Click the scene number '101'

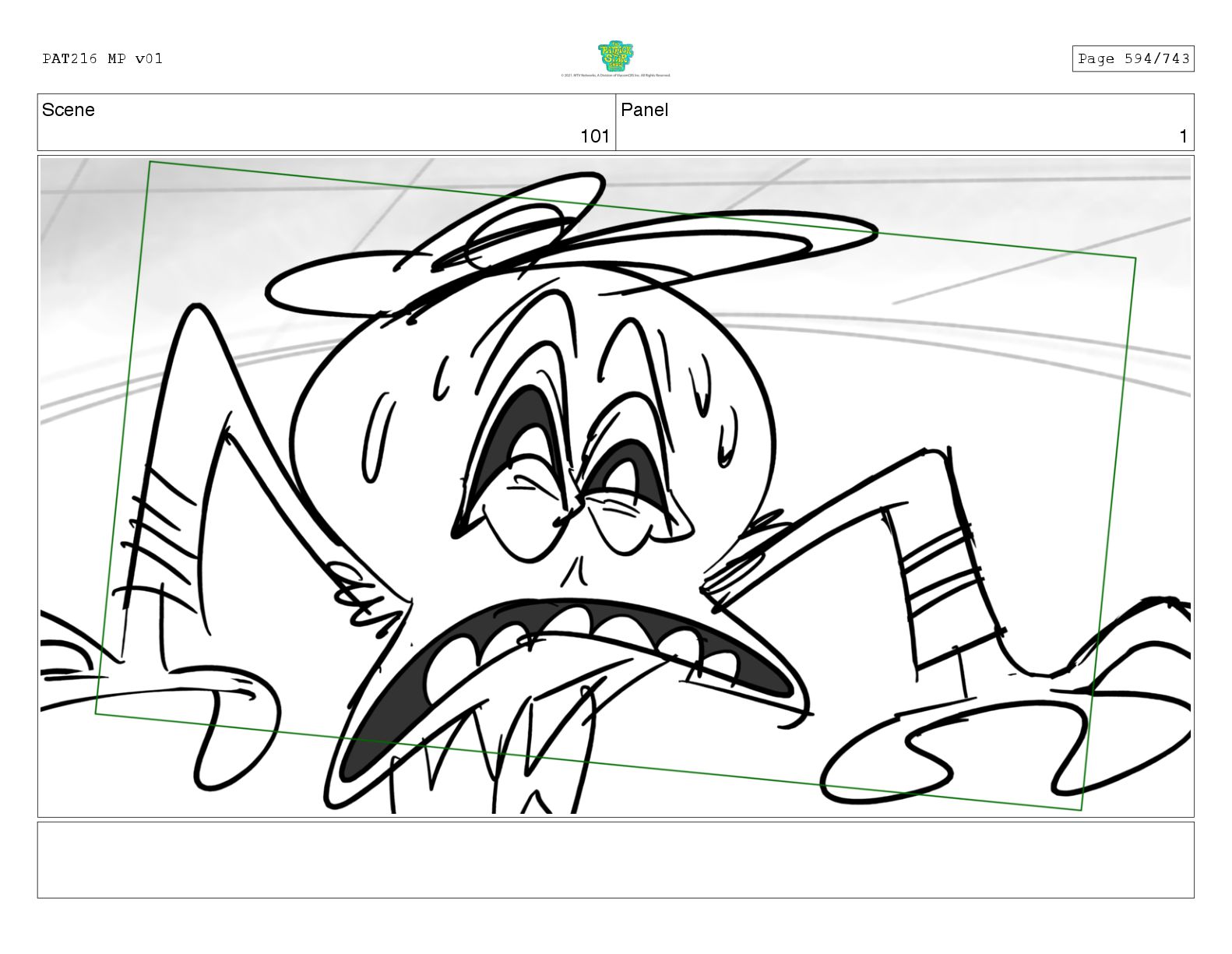click(595, 136)
